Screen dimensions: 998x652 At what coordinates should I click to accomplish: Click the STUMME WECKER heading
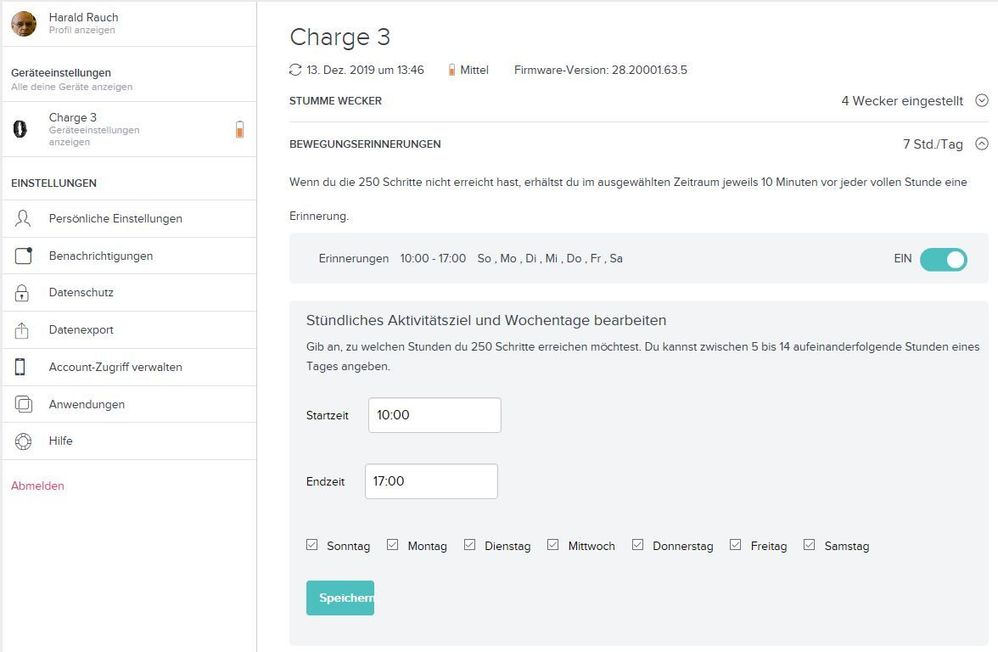point(335,101)
